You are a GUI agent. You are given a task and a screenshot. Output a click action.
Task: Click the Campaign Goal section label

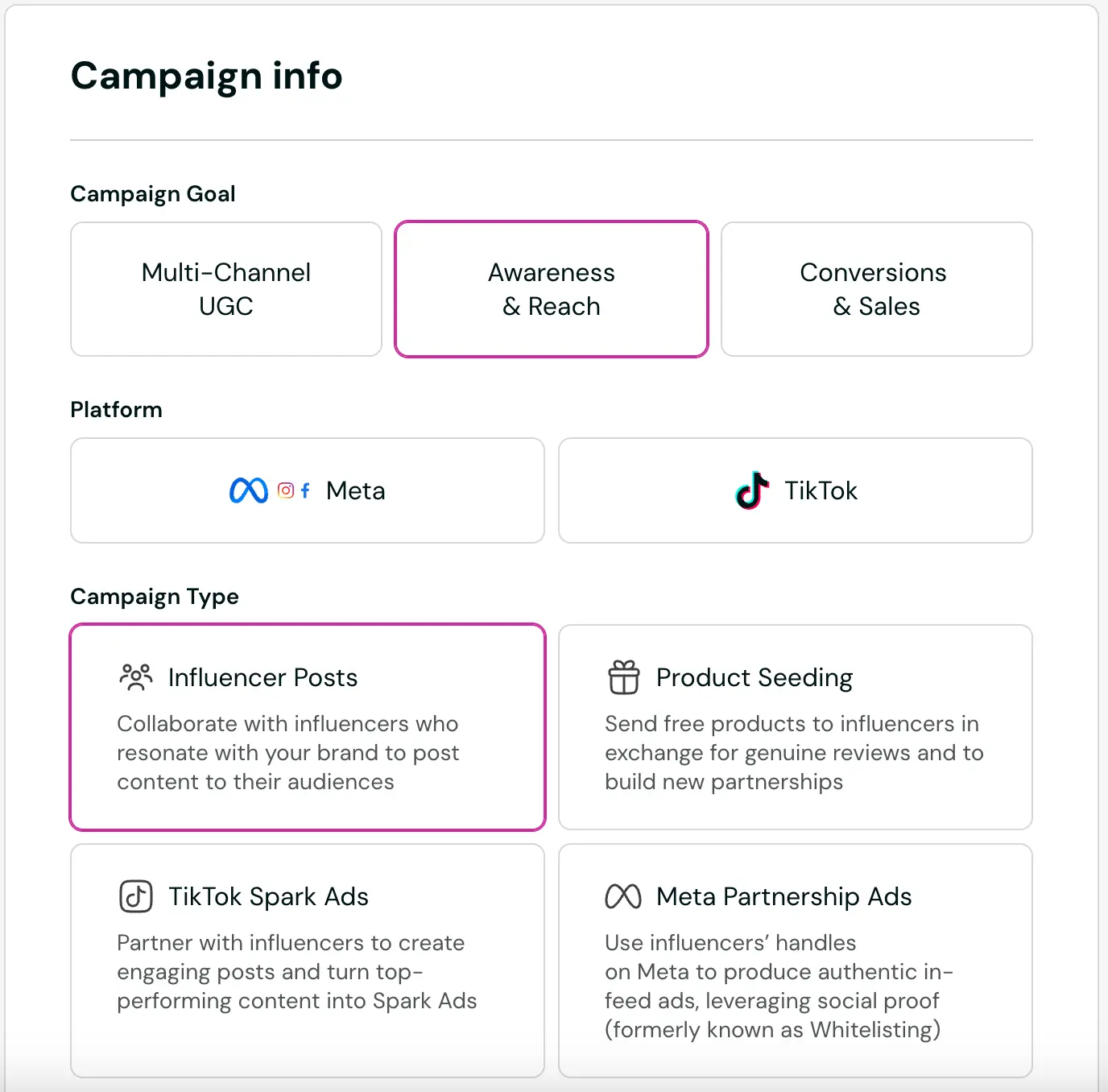[153, 193]
